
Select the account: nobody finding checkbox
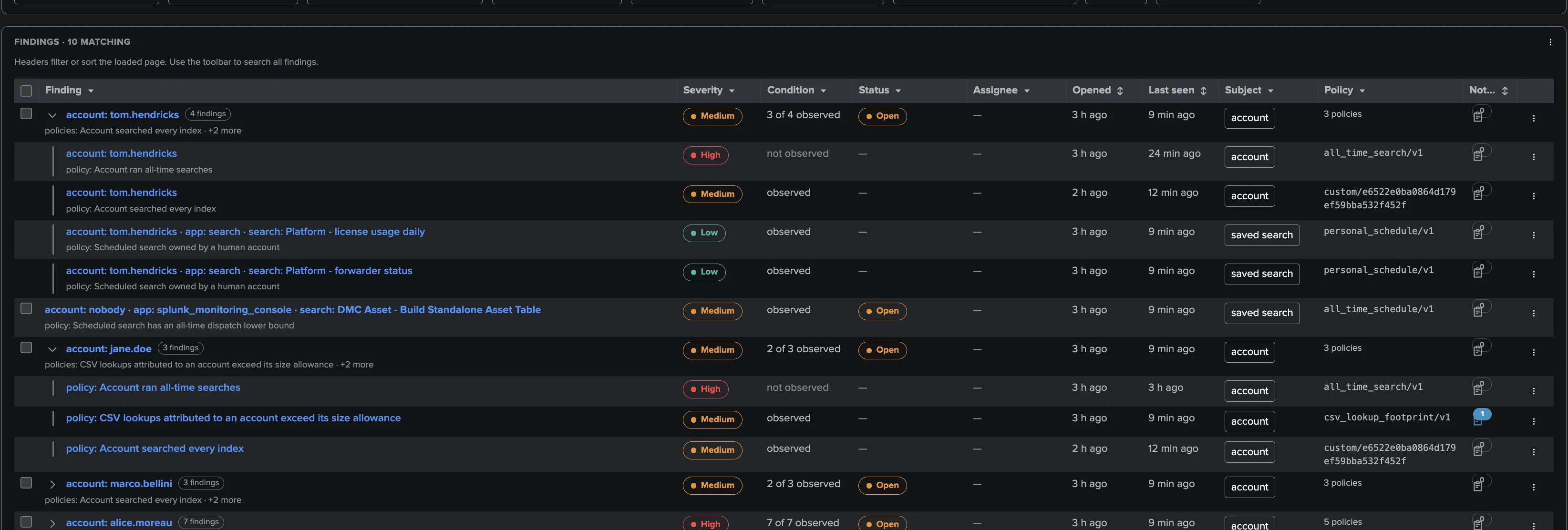click(26, 308)
